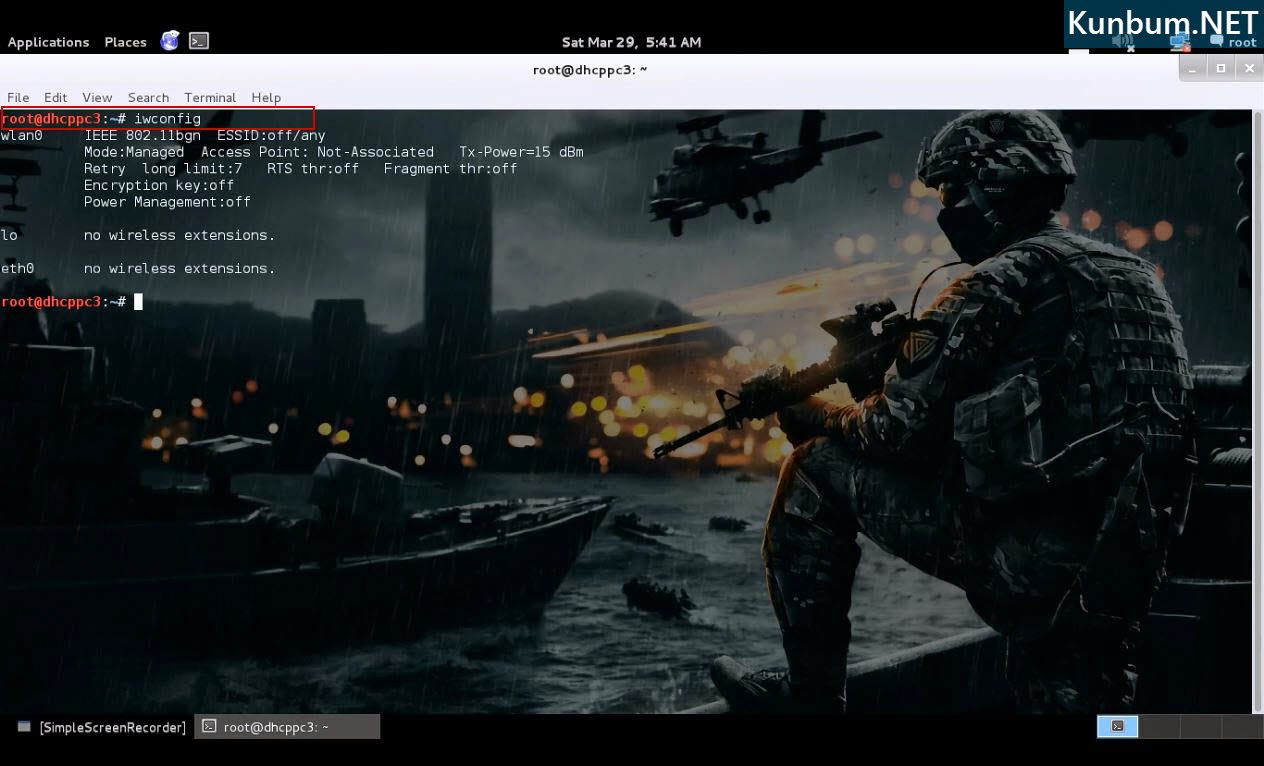The height and width of the screenshot is (766, 1264).
Task: Click the text "Power Management:off"
Action: (167, 202)
